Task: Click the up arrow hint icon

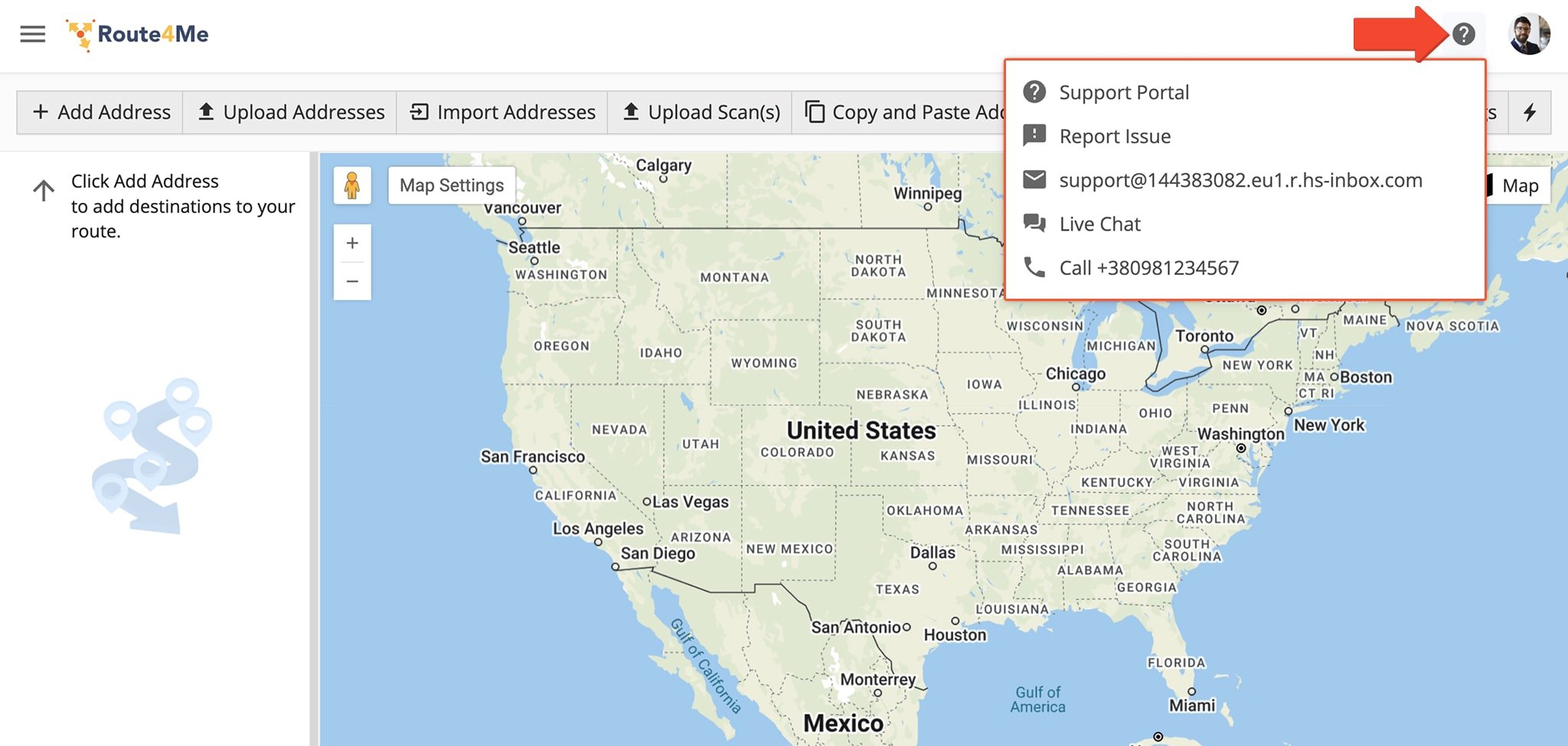Action: tap(44, 190)
